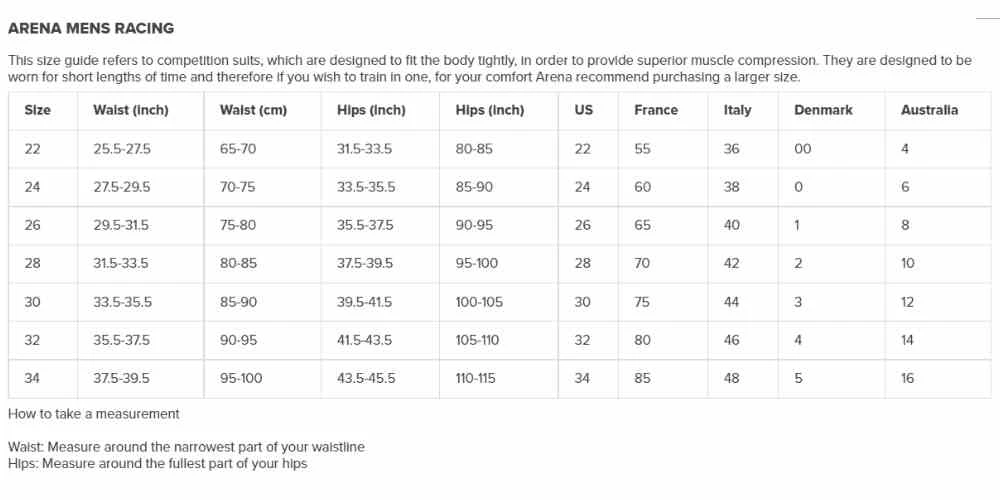
Task: Click the How to take a measurement text
Action: [94, 413]
